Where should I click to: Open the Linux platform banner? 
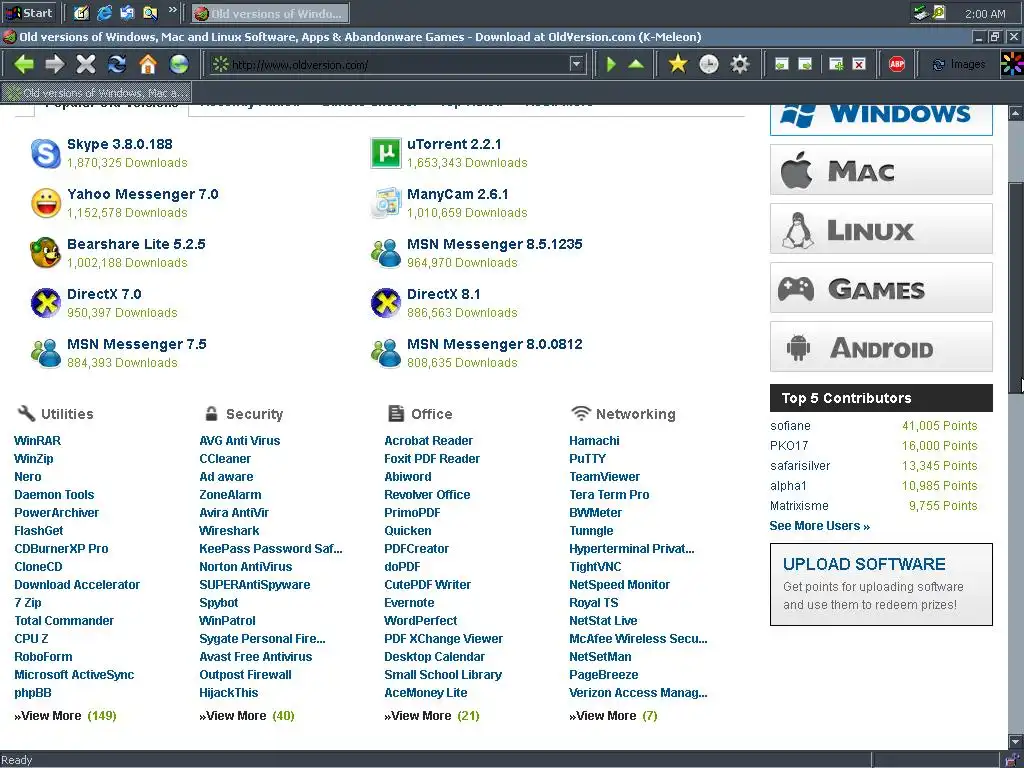[x=881, y=229]
